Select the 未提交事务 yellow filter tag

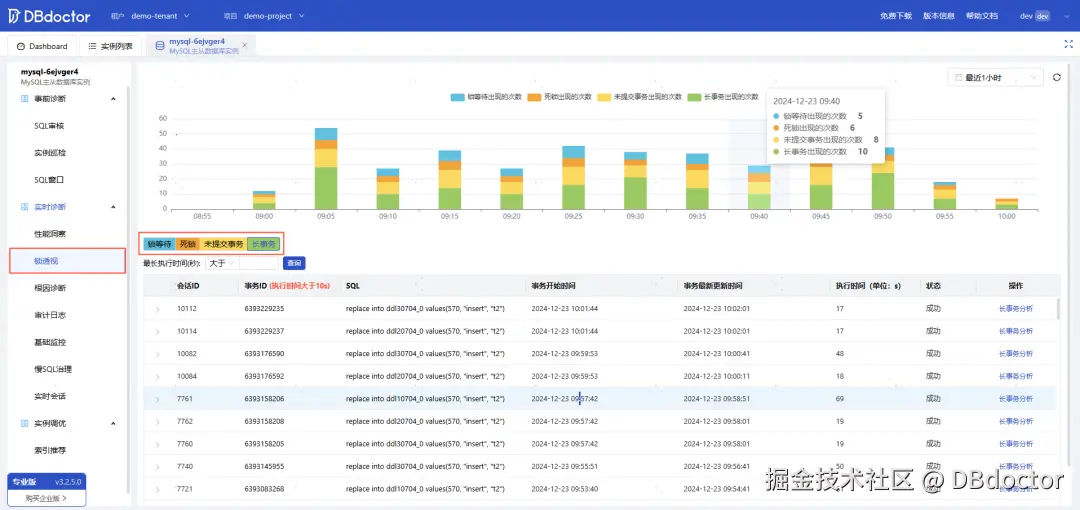coord(223,244)
